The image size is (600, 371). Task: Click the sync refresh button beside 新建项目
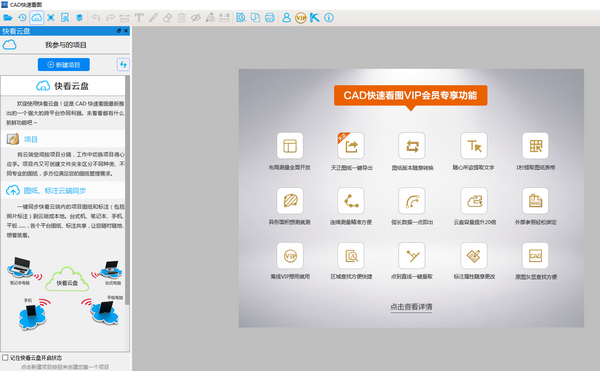click(123, 65)
